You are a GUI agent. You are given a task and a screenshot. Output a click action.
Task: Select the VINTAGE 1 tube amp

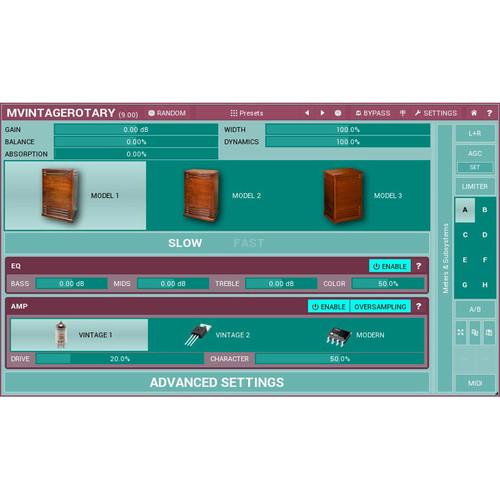click(79, 335)
